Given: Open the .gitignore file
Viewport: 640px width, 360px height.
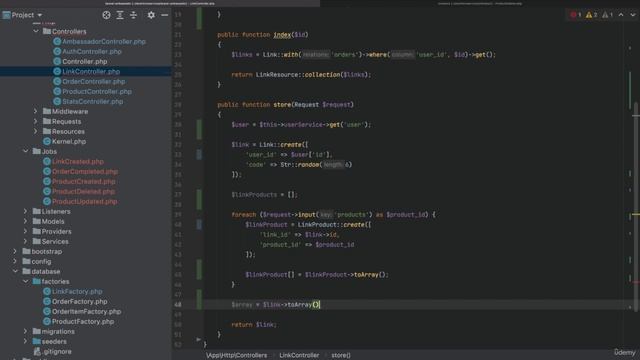Looking at the screenshot, I should click(x=57, y=351).
